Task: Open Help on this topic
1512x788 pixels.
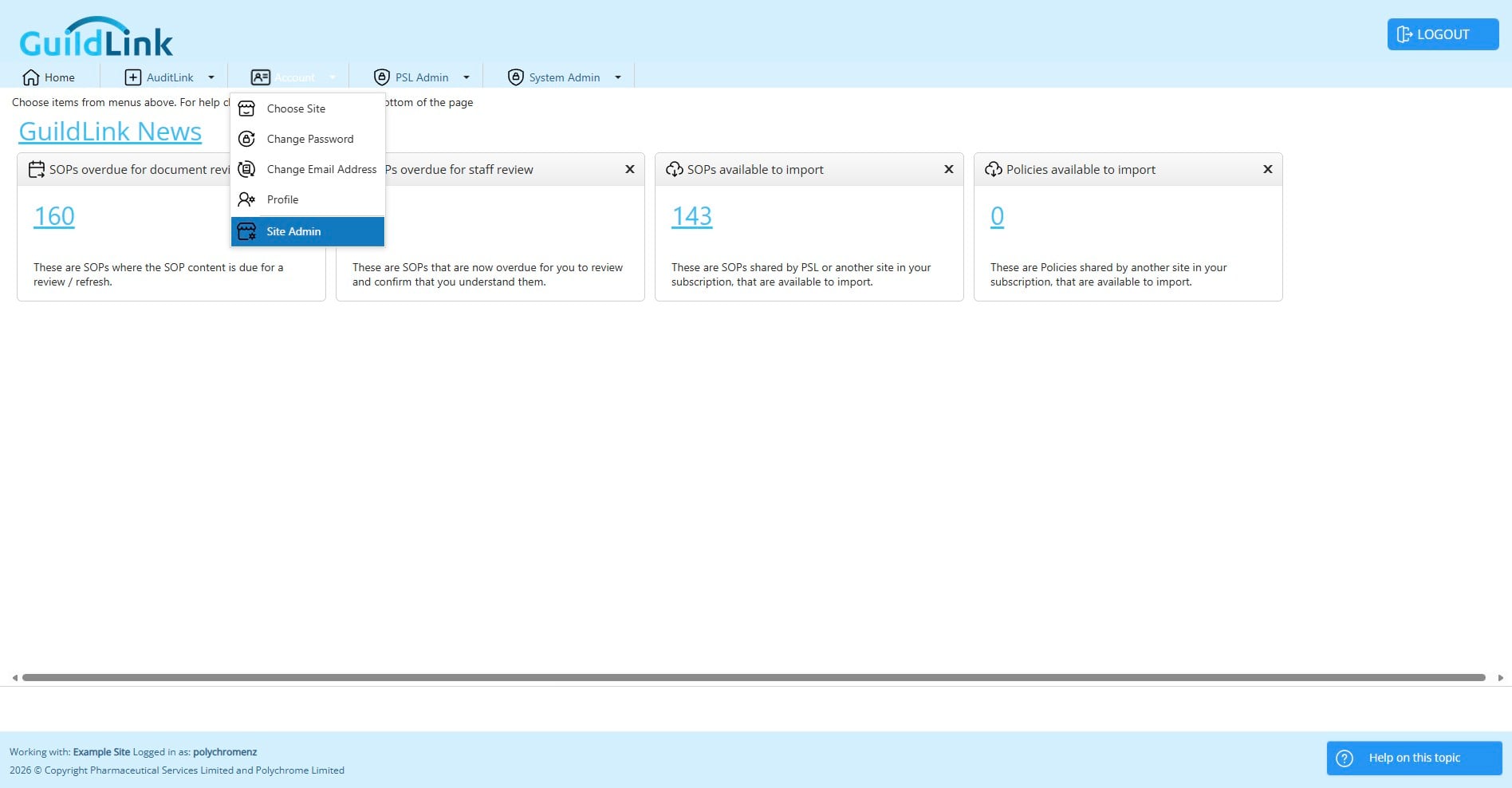Action: pos(1414,758)
